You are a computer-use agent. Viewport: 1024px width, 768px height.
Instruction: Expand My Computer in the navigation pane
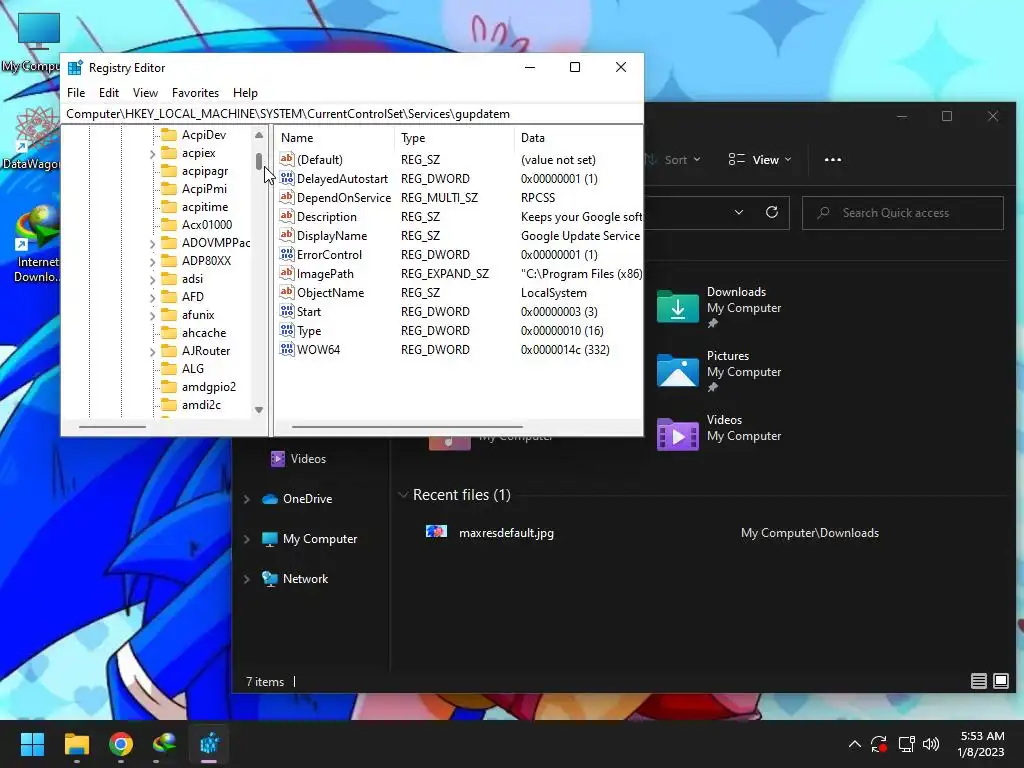tap(247, 539)
